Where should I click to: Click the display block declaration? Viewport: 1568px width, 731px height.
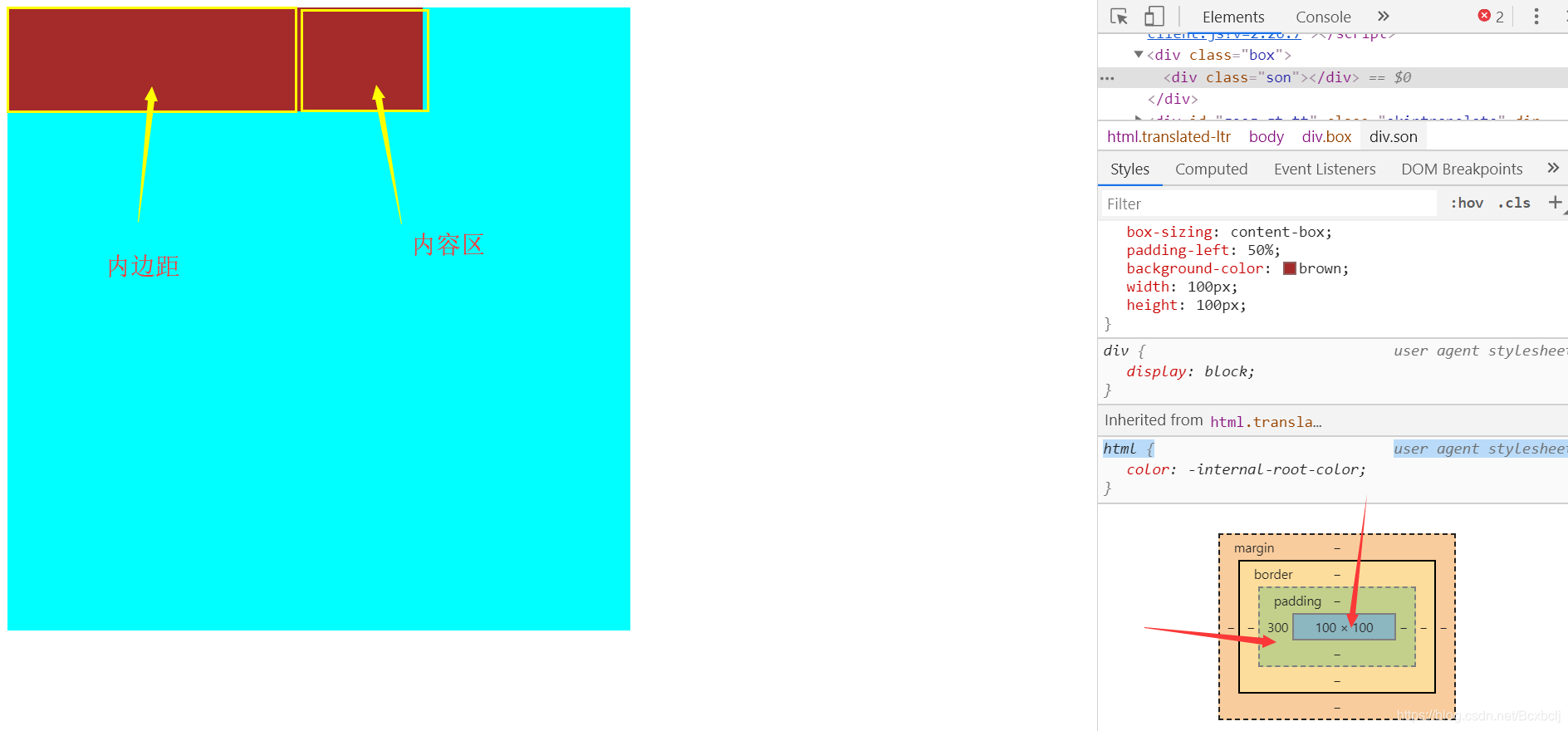1190,371
